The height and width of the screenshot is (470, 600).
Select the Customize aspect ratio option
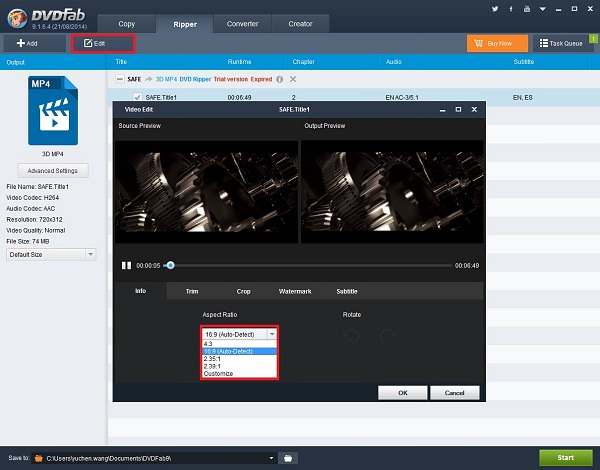(x=239, y=374)
